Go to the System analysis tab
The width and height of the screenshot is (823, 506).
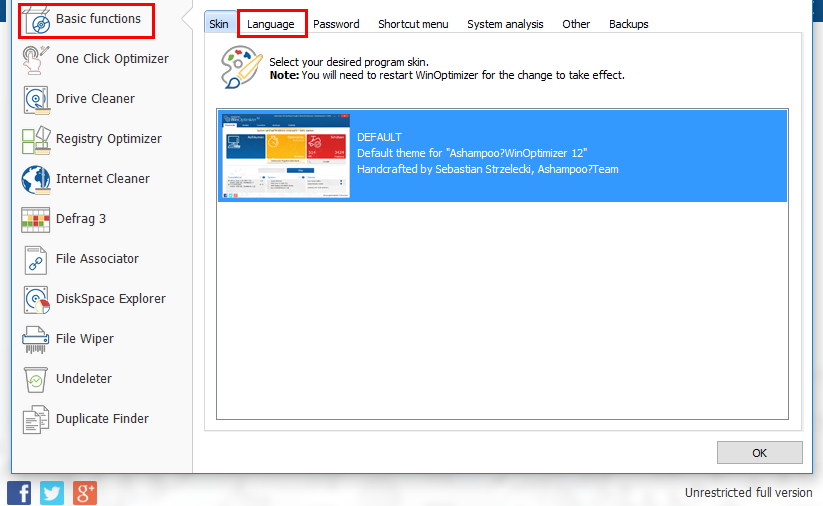point(505,24)
